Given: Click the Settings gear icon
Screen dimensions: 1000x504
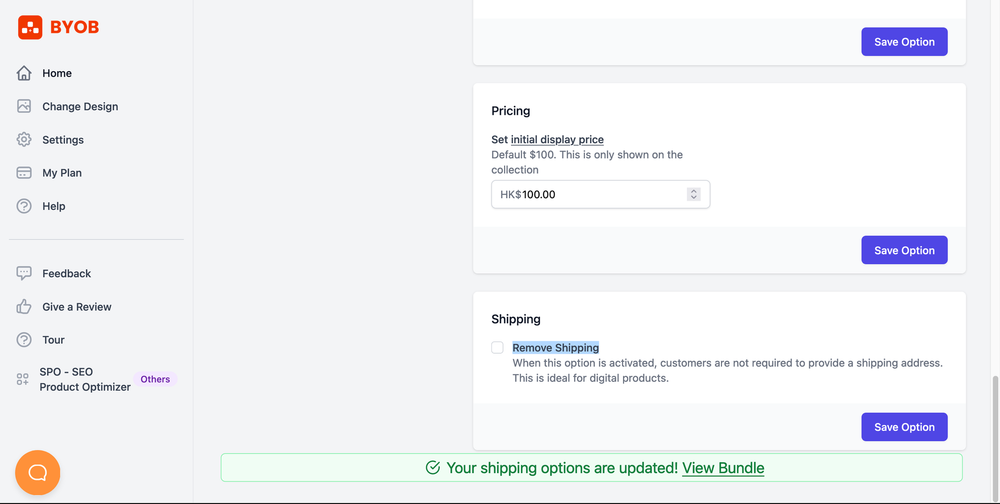Looking at the screenshot, I should tap(24, 140).
